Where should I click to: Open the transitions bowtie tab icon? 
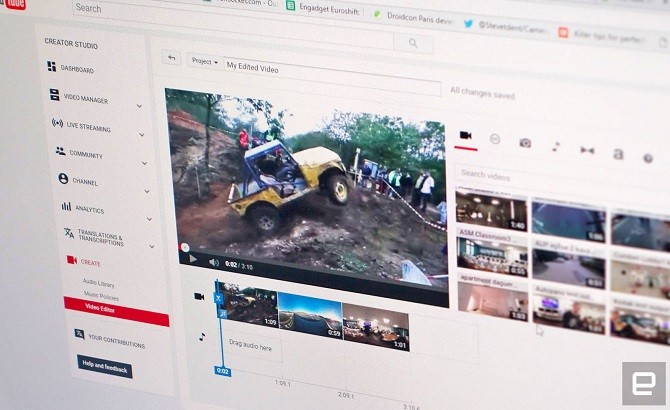[587, 151]
